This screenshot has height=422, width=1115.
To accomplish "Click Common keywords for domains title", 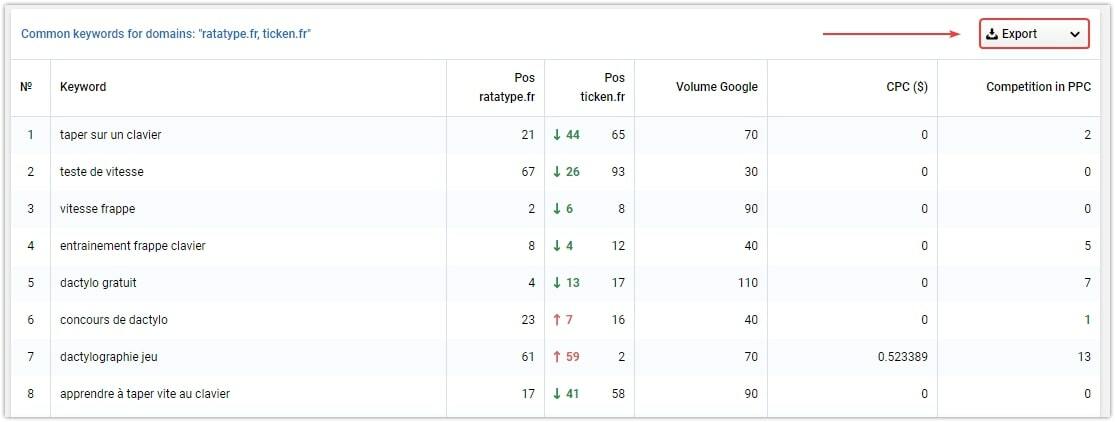I will (166, 34).
